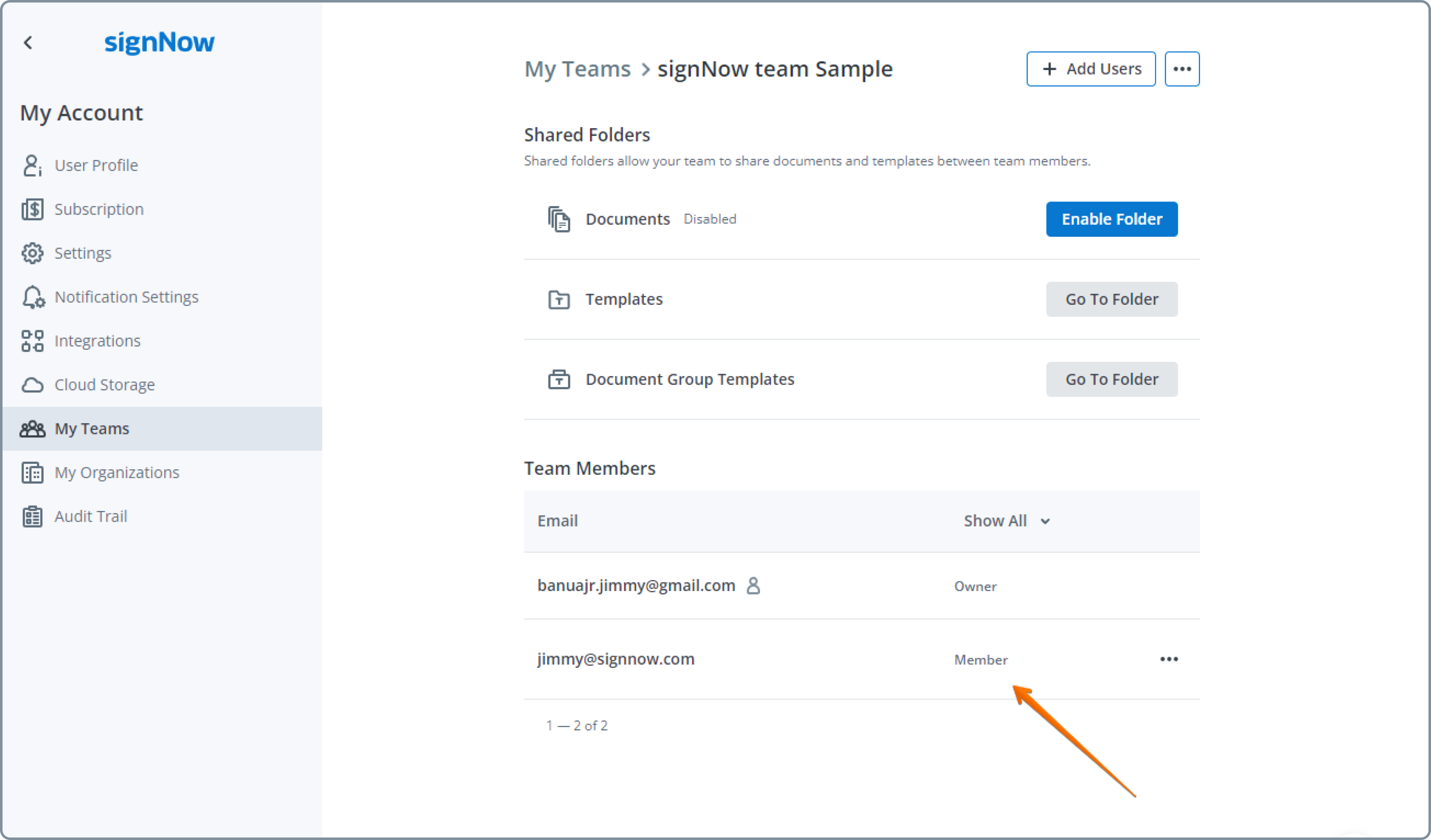Go to Subscription in sidebar
Screen dimensions: 1431x840
click(162, 209)
